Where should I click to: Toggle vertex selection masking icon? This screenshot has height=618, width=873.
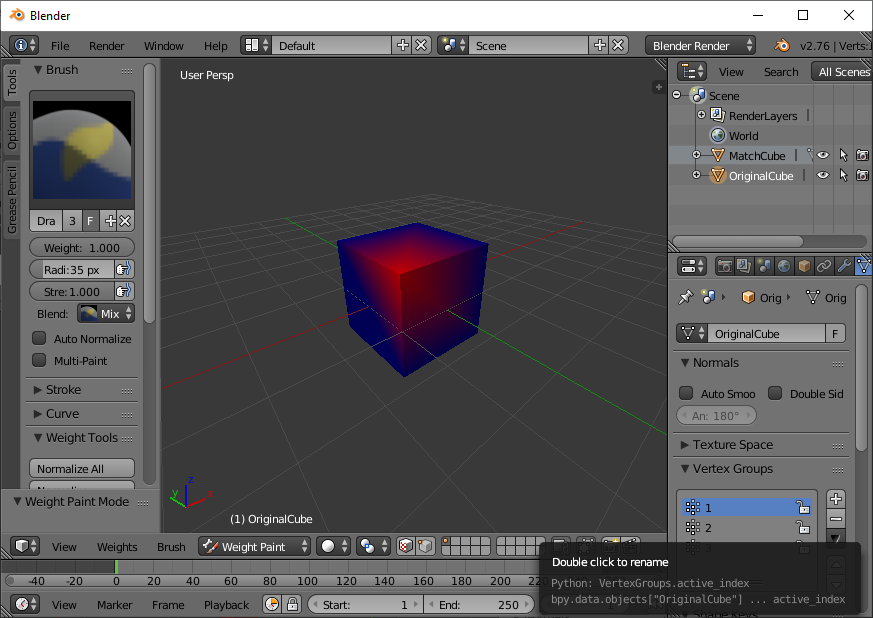(x=425, y=546)
